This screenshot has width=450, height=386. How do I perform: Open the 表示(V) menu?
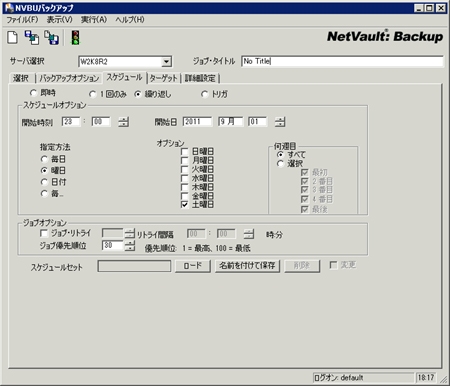(59, 20)
